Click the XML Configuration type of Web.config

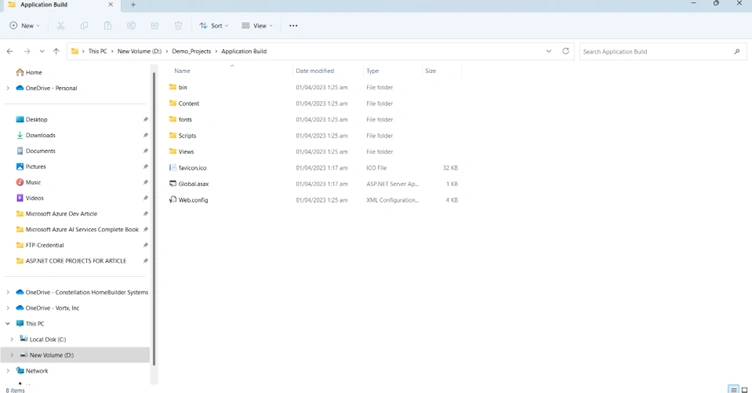(x=393, y=200)
